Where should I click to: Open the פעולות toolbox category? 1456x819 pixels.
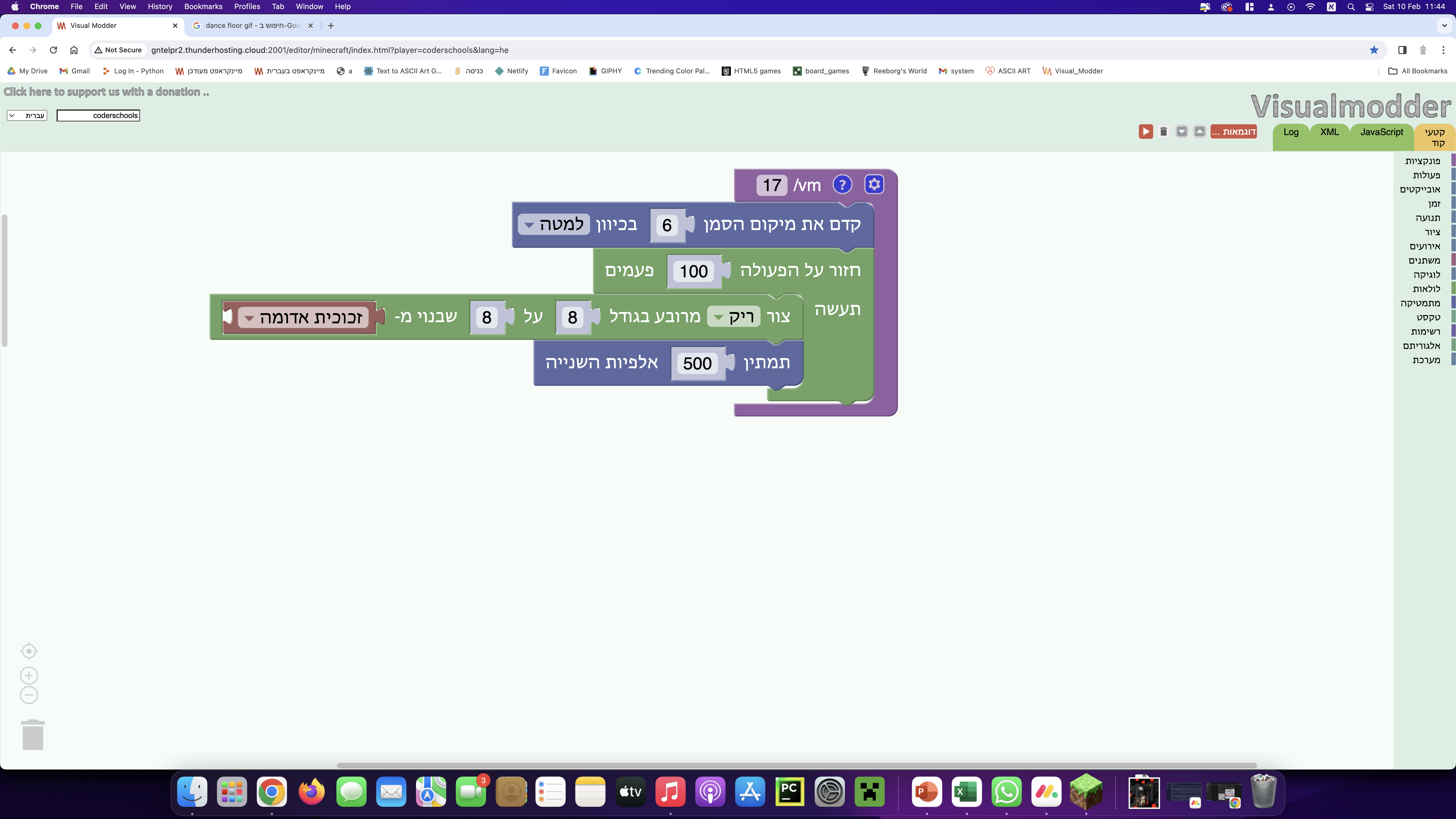pyautogui.click(x=1426, y=175)
